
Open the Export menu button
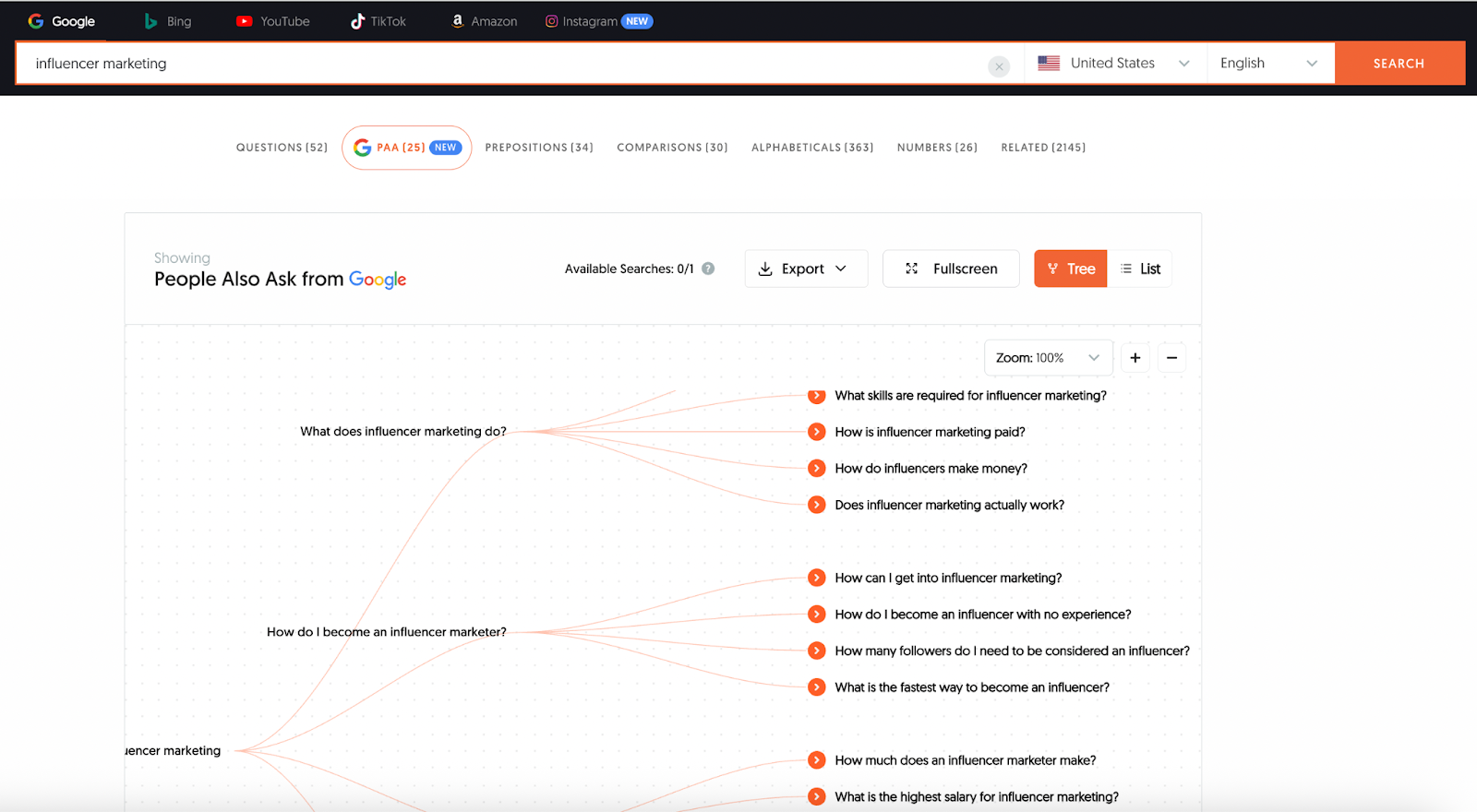click(805, 269)
